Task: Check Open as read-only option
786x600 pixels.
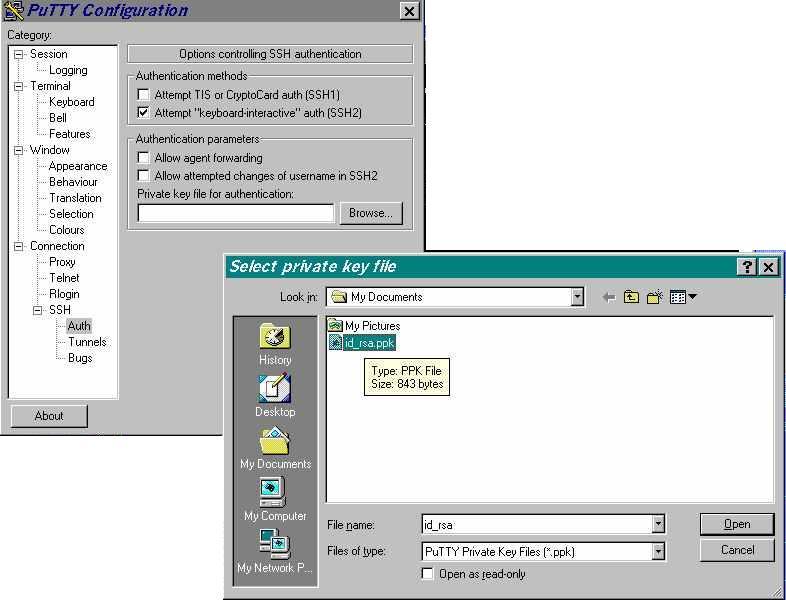Action: [428, 574]
